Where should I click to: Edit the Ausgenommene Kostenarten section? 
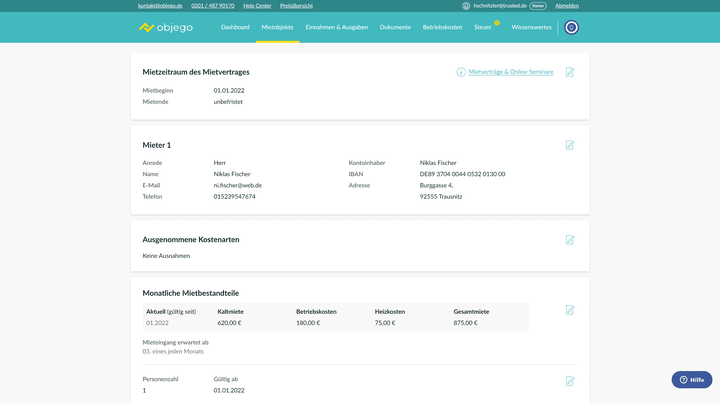tap(570, 240)
